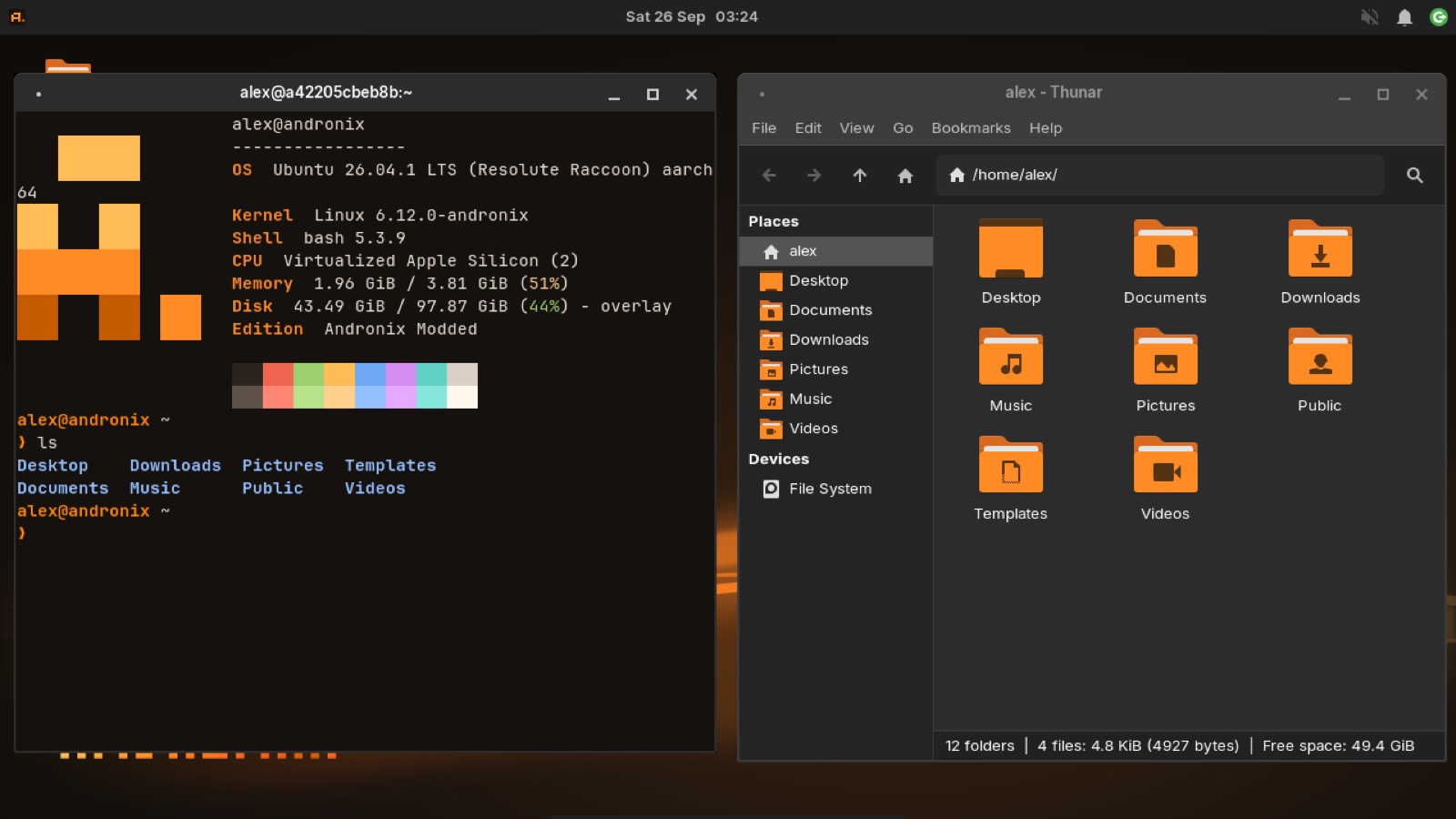Open the Videos folder icon in main pane

pyautogui.click(x=1165, y=465)
